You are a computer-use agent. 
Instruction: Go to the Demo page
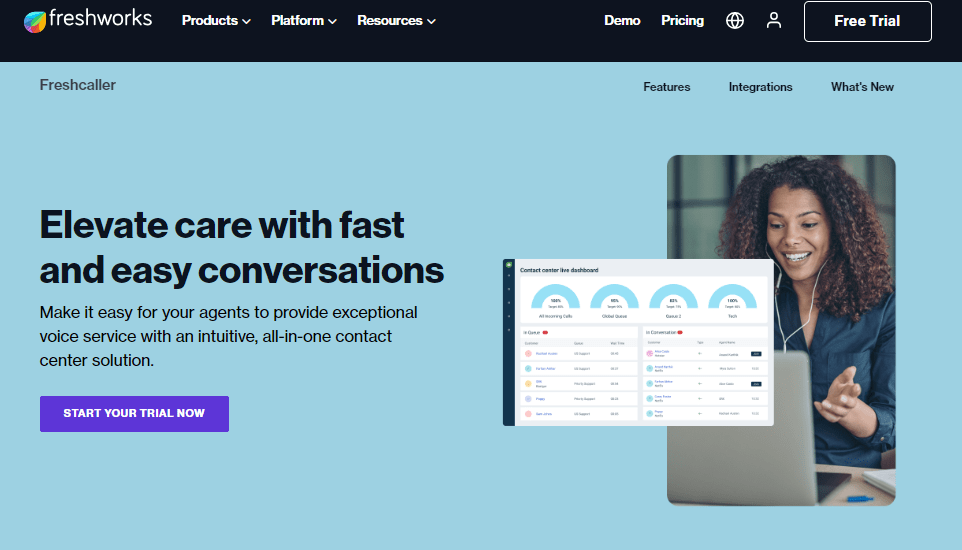pos(622,21)
